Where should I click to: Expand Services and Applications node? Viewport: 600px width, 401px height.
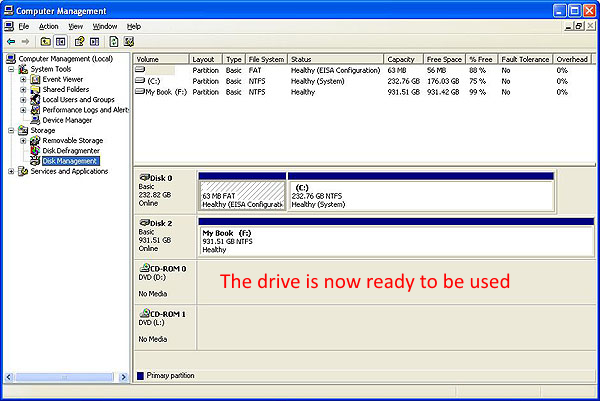(x=11, y=171)
